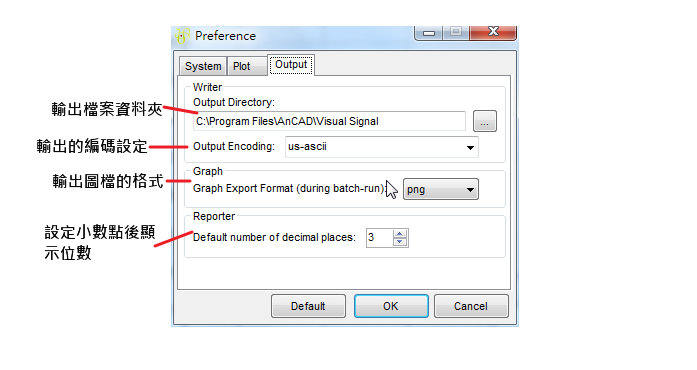697x370 pixels.
Task: Open the browse button for Output Directory
Action: click(485, 121)
